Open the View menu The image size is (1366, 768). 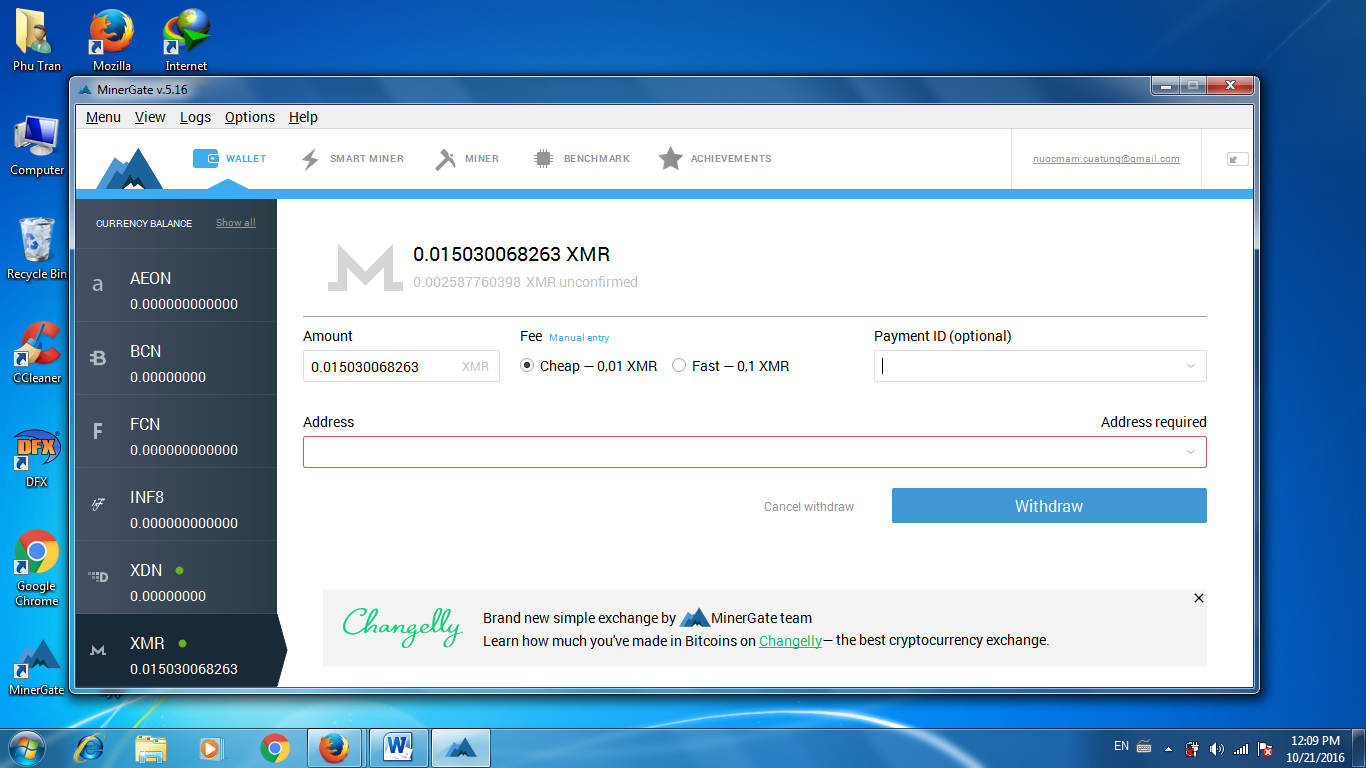tap(150, 117)
